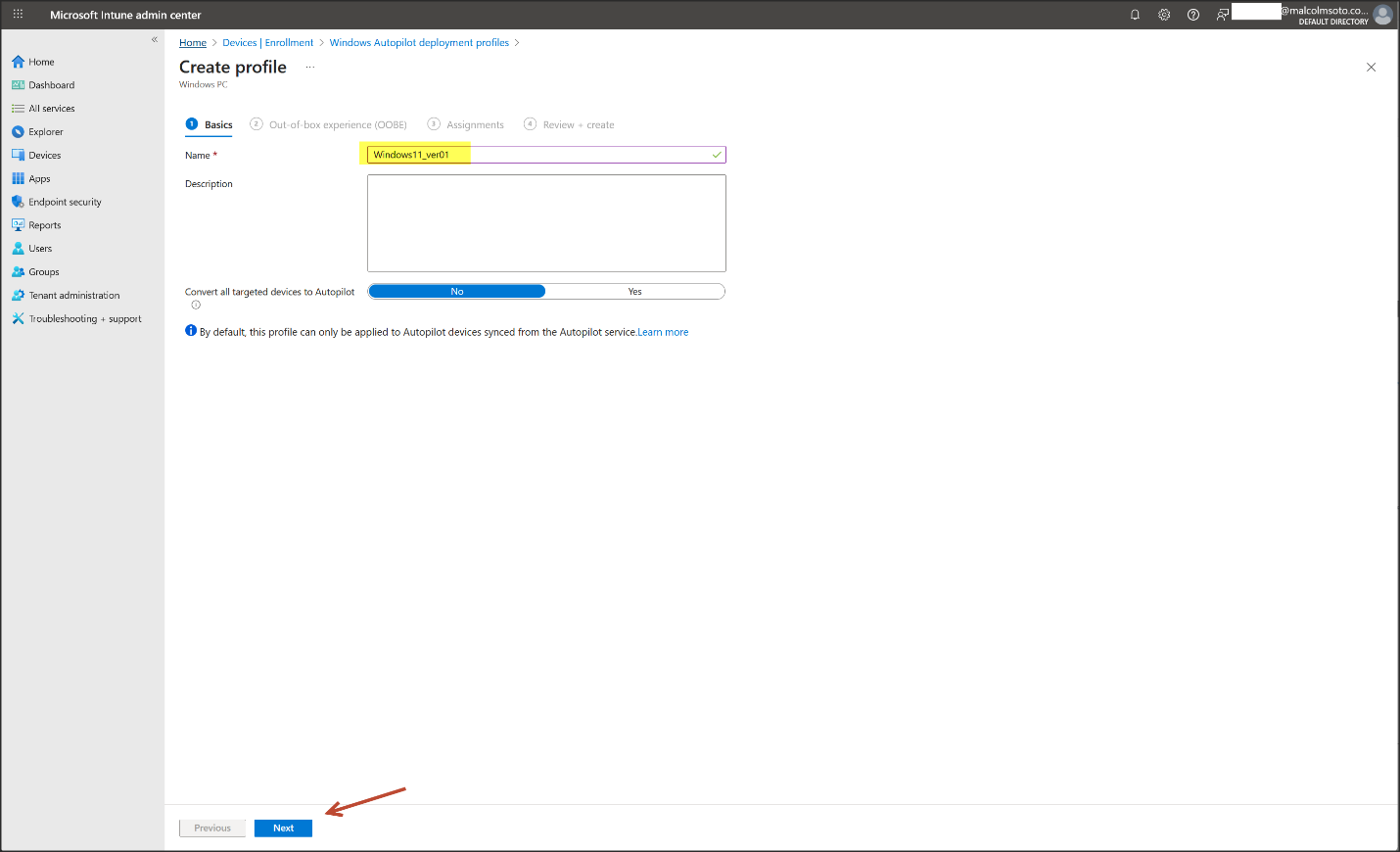Open the more options ellipsis beside Create profile
Image resolution: width=1400 pixels, height=852 pixels.
310,68
